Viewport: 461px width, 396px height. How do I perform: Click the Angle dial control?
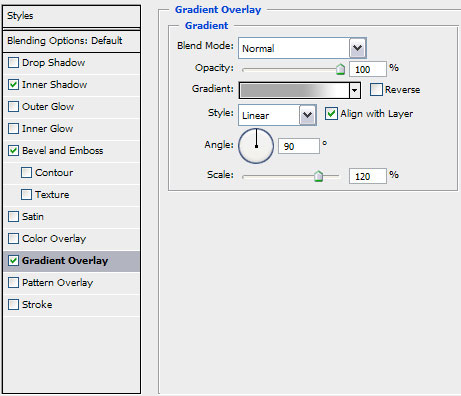pos(256,146)
